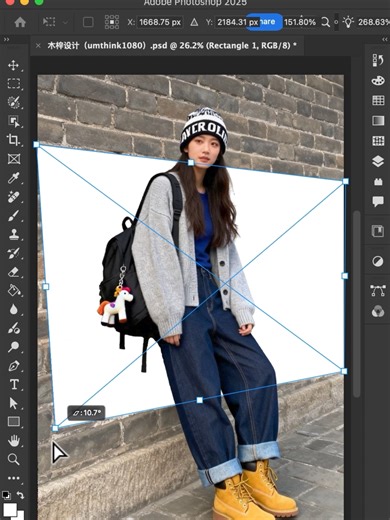Open the Swatches panel
Screen dimensions: 390x520
point(378,100)
